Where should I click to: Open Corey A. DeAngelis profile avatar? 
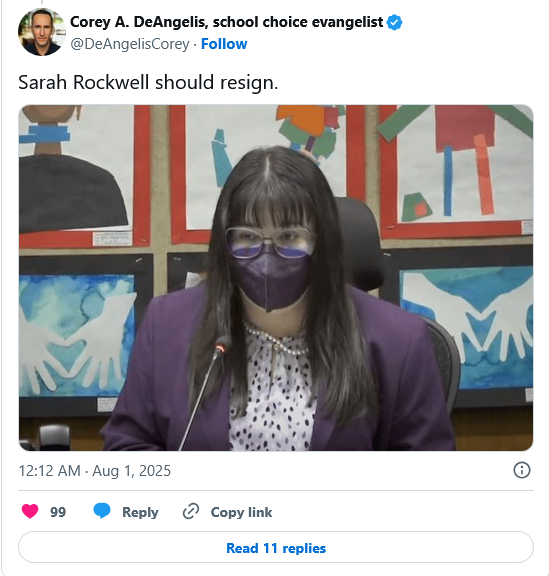[42, 32]
